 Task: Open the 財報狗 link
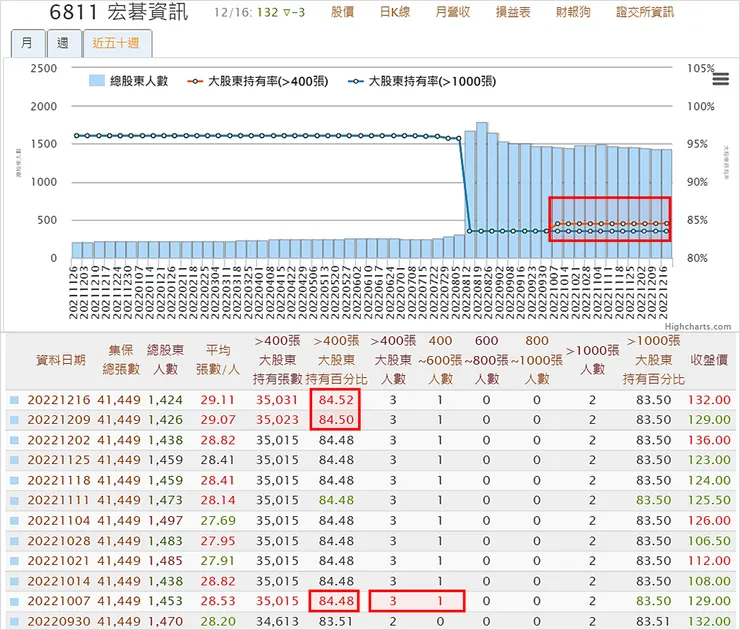tap(573, 12)
